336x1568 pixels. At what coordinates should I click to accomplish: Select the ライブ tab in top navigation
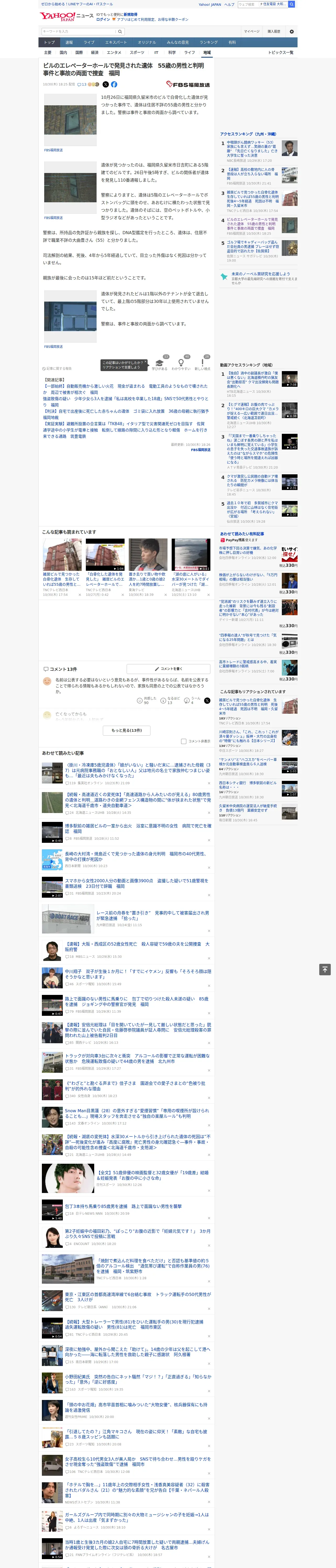point(89,43)
